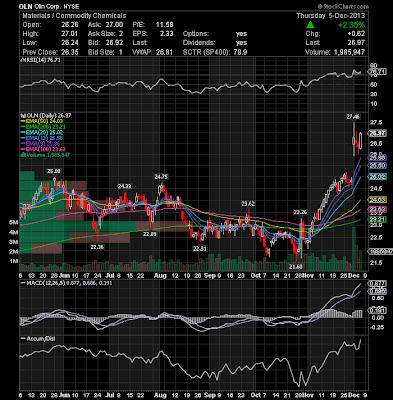This screenshot has width=393, height=400.
Task: Click the Aug label on date axis
Action: (x=160, y=276)
